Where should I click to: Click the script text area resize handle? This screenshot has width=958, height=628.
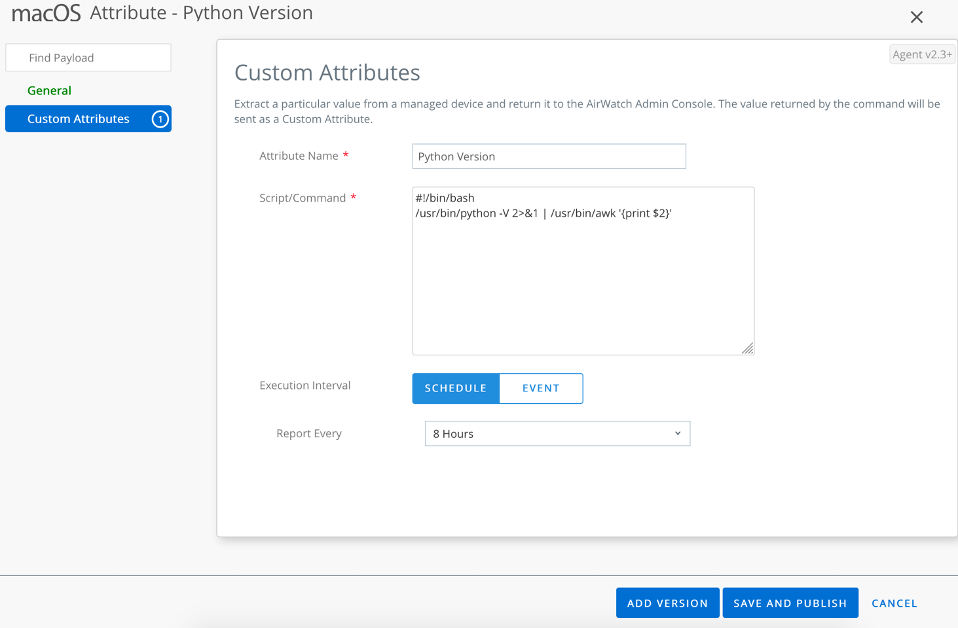(748, 348)
